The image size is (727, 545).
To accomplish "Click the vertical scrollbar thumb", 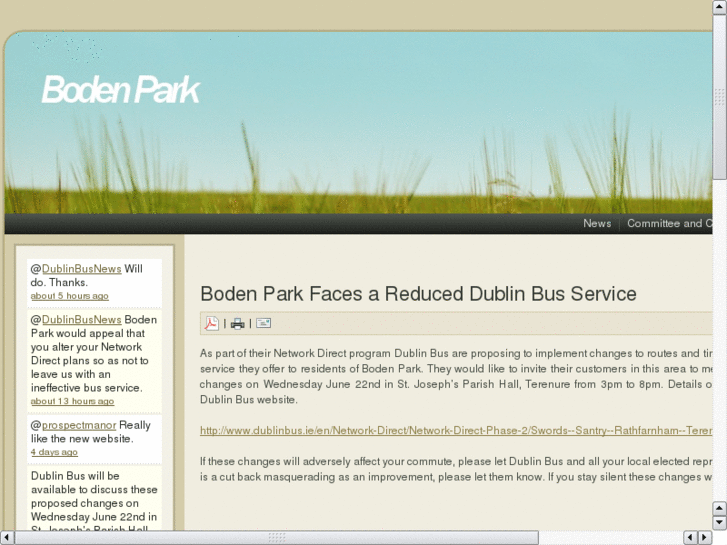I will tap(719, 96).
